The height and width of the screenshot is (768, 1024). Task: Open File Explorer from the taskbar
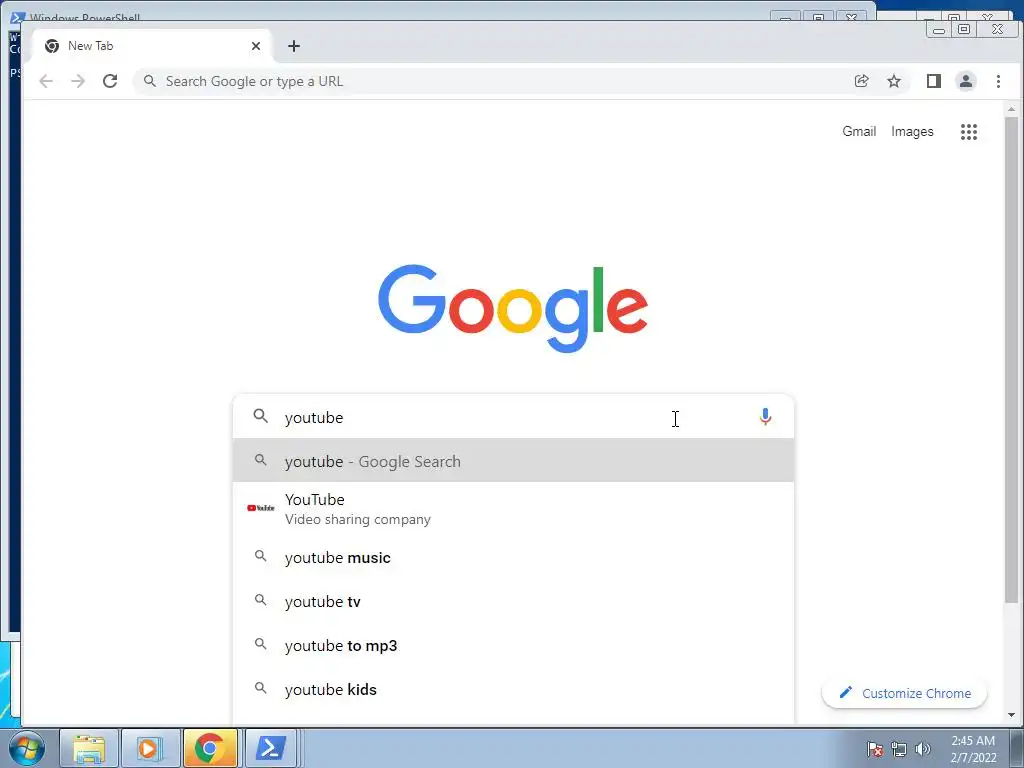pos(89,748)
